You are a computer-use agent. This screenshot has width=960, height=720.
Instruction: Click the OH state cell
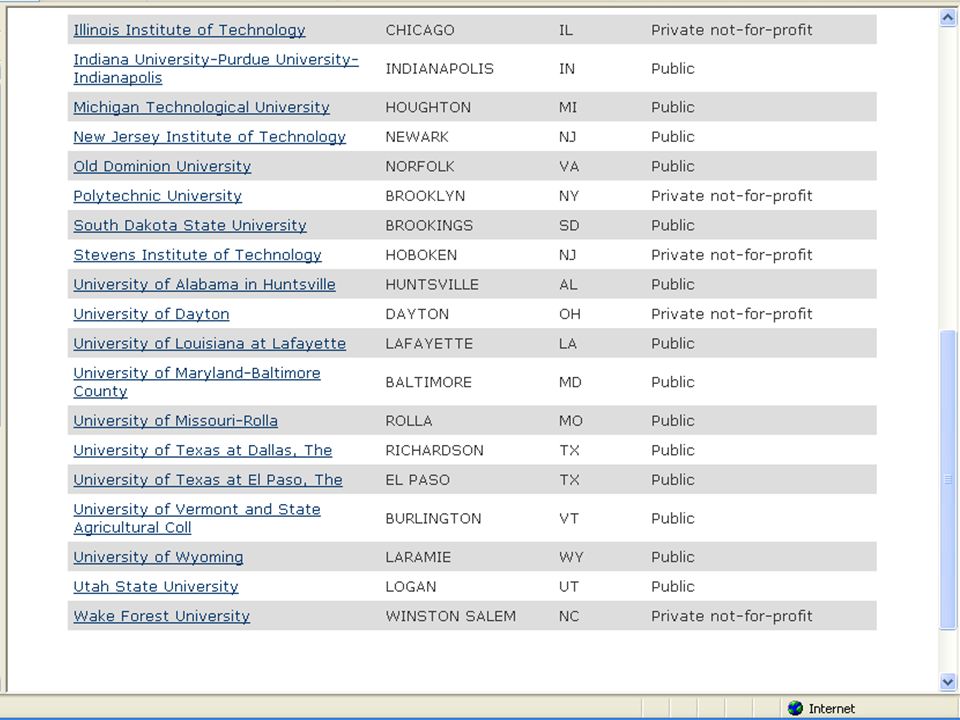[569, 314]
